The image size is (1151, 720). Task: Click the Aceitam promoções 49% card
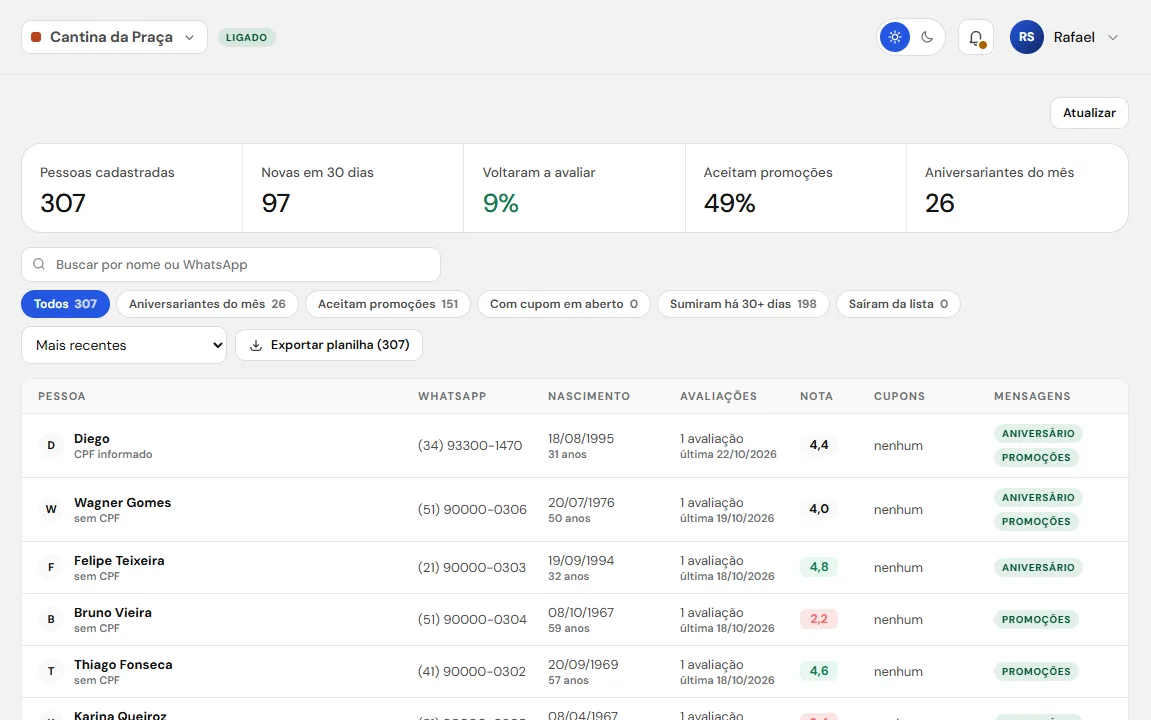pos(796,189)
